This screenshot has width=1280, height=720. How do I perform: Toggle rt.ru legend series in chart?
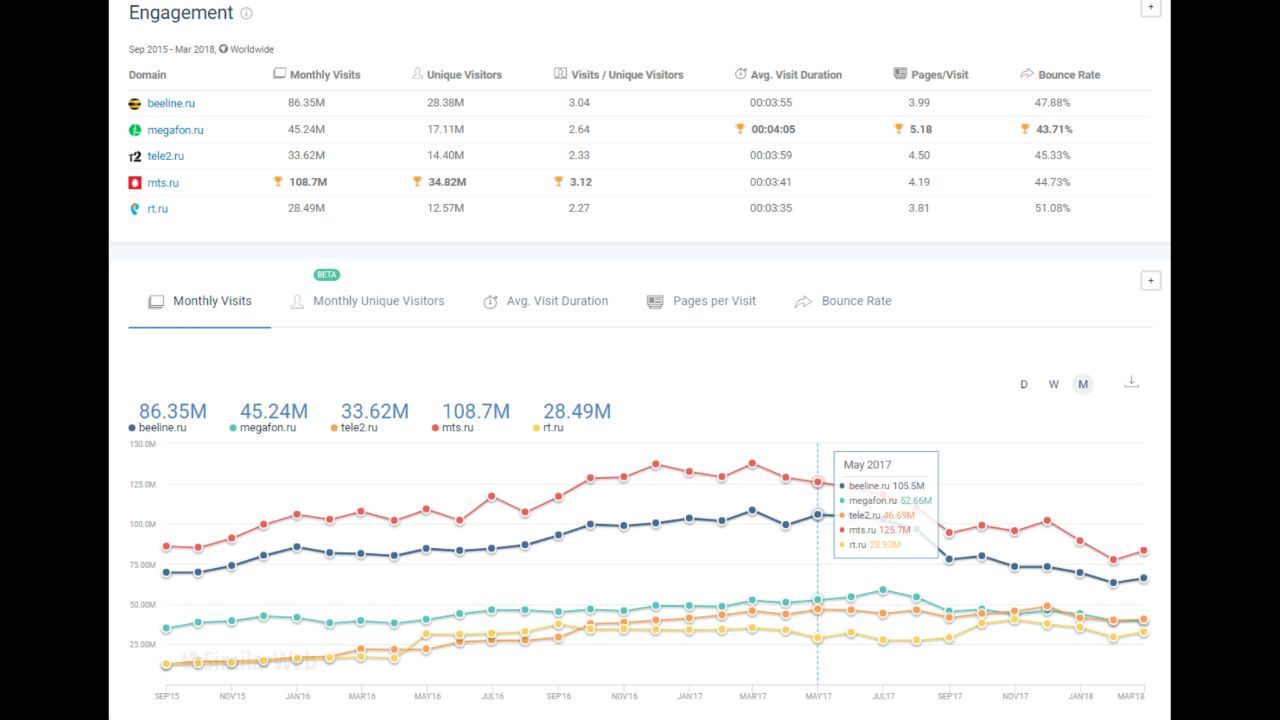pos(548,428)
